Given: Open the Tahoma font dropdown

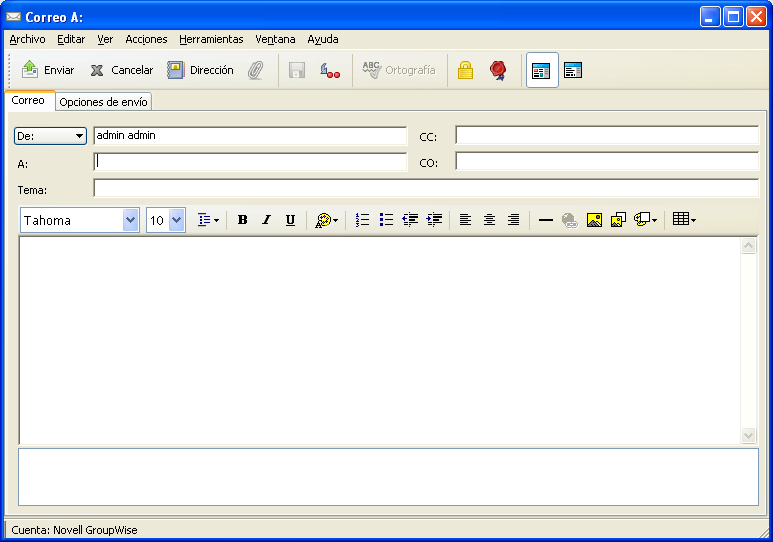Looking at the screenshot, I should 130,220.
